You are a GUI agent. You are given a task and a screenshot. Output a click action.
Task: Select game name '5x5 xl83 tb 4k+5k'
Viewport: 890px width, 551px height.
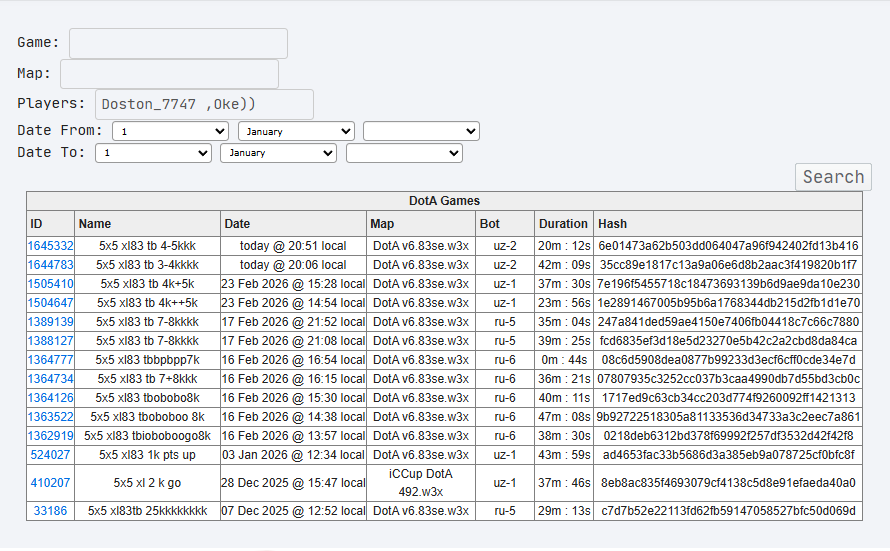pos(148,284)
